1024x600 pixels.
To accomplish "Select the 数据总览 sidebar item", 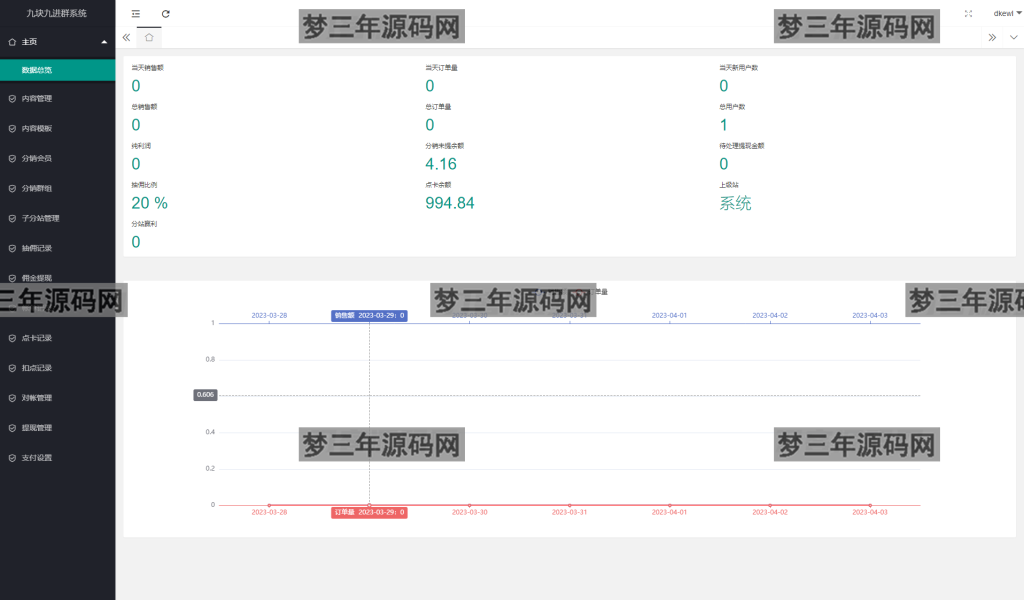I will tap(57, 70).
